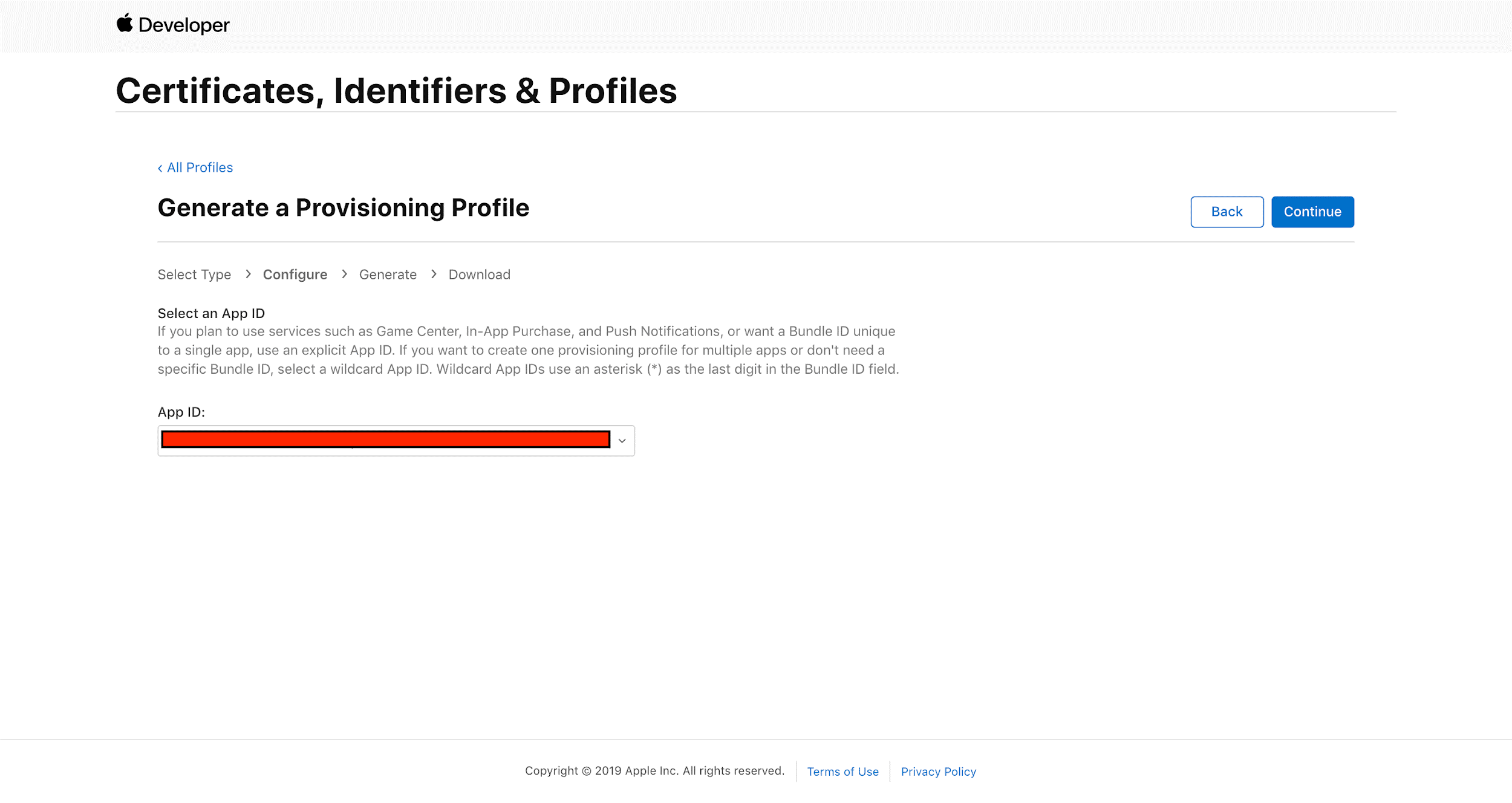Select the Download breadcrumb step
Viewport: 1512px width, 803px height.
[479, 275]
